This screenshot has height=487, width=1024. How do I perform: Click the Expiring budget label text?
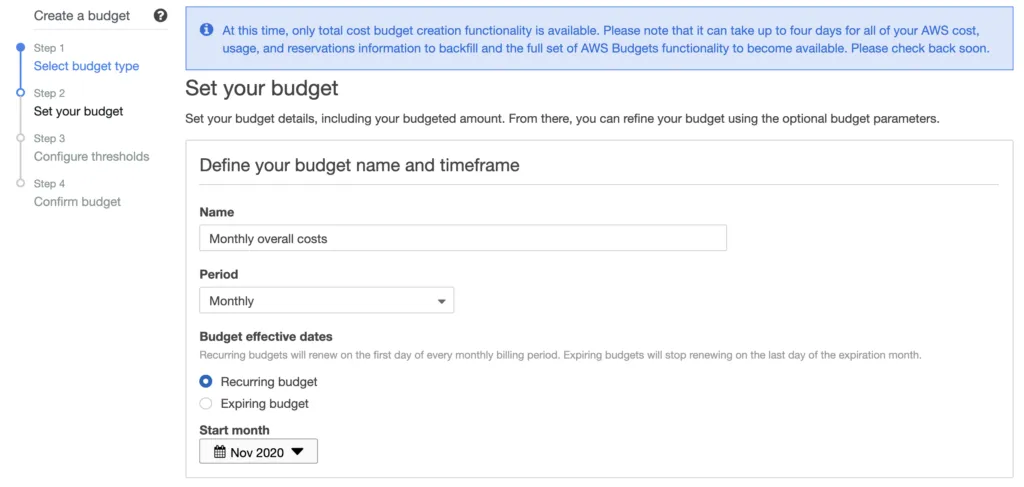point(264,404)
